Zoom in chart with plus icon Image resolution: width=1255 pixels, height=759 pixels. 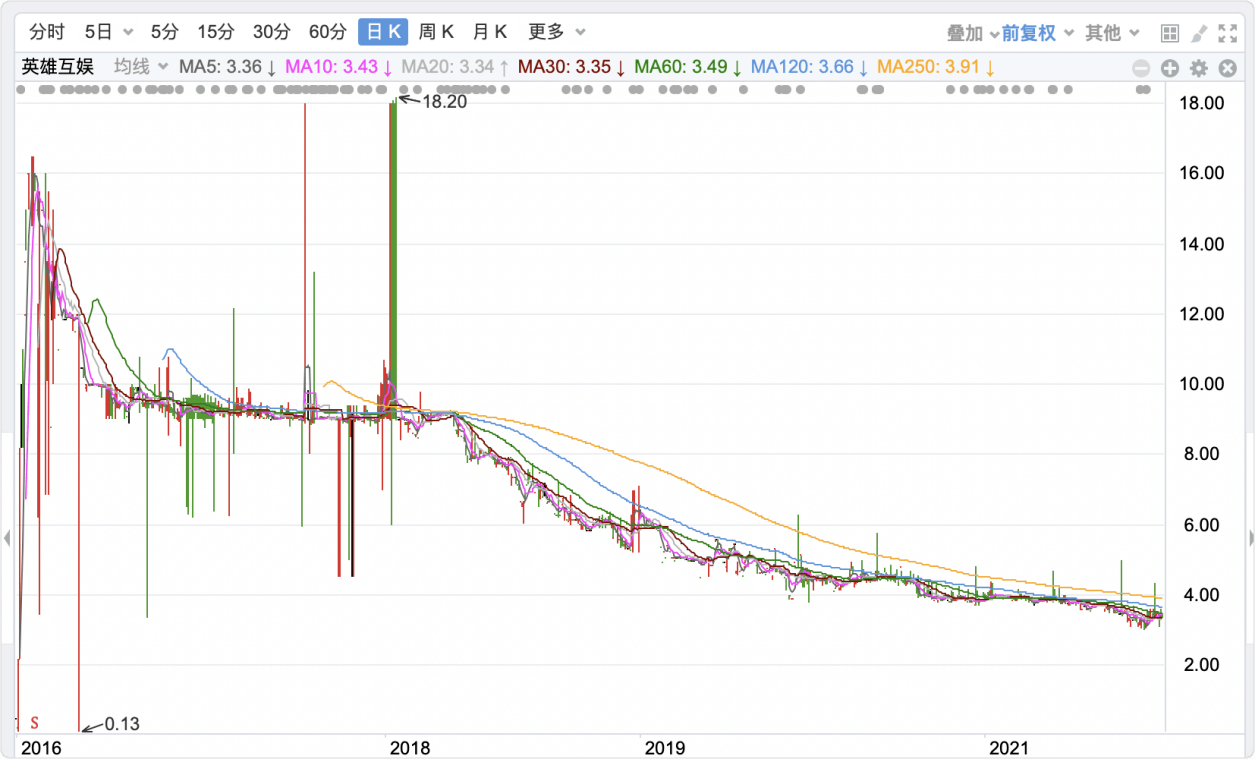(1169, 68)
